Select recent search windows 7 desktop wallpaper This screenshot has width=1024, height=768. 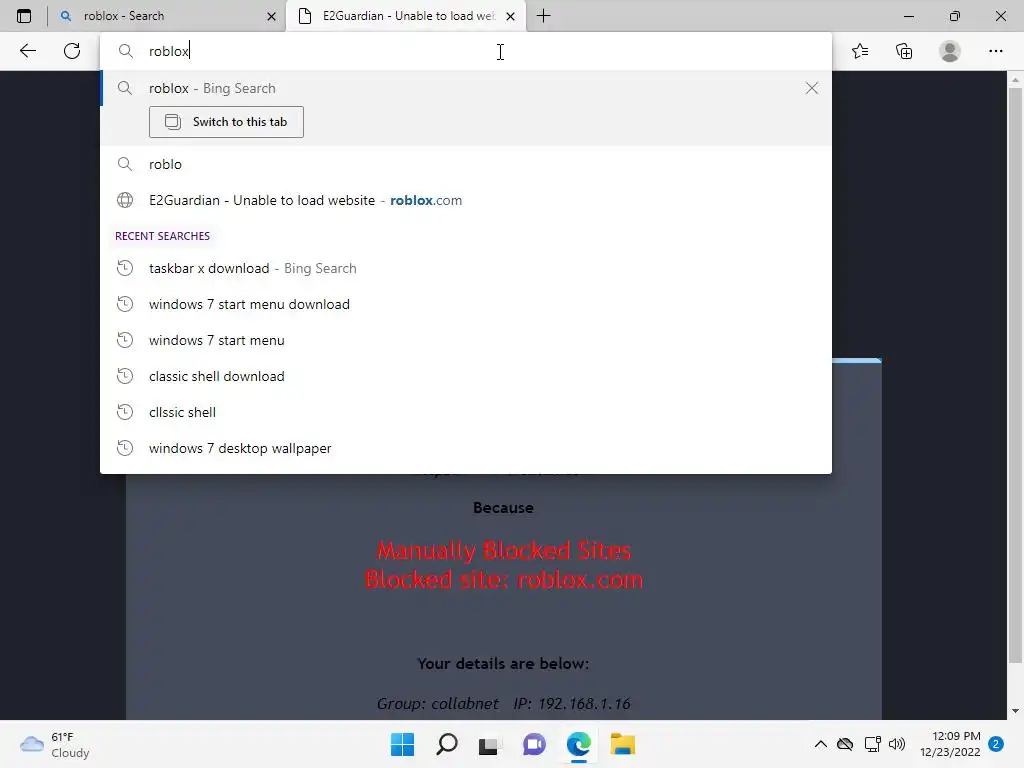click(x=466, y=448)
